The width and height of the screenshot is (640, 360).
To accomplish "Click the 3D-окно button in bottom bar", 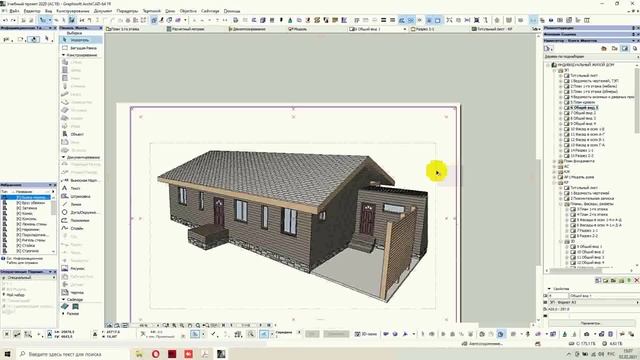I will click(x=366, y=334).
